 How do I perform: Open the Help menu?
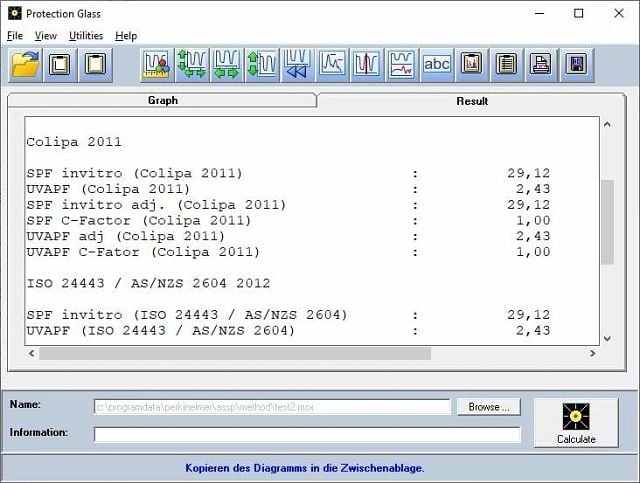coord(126,36)
